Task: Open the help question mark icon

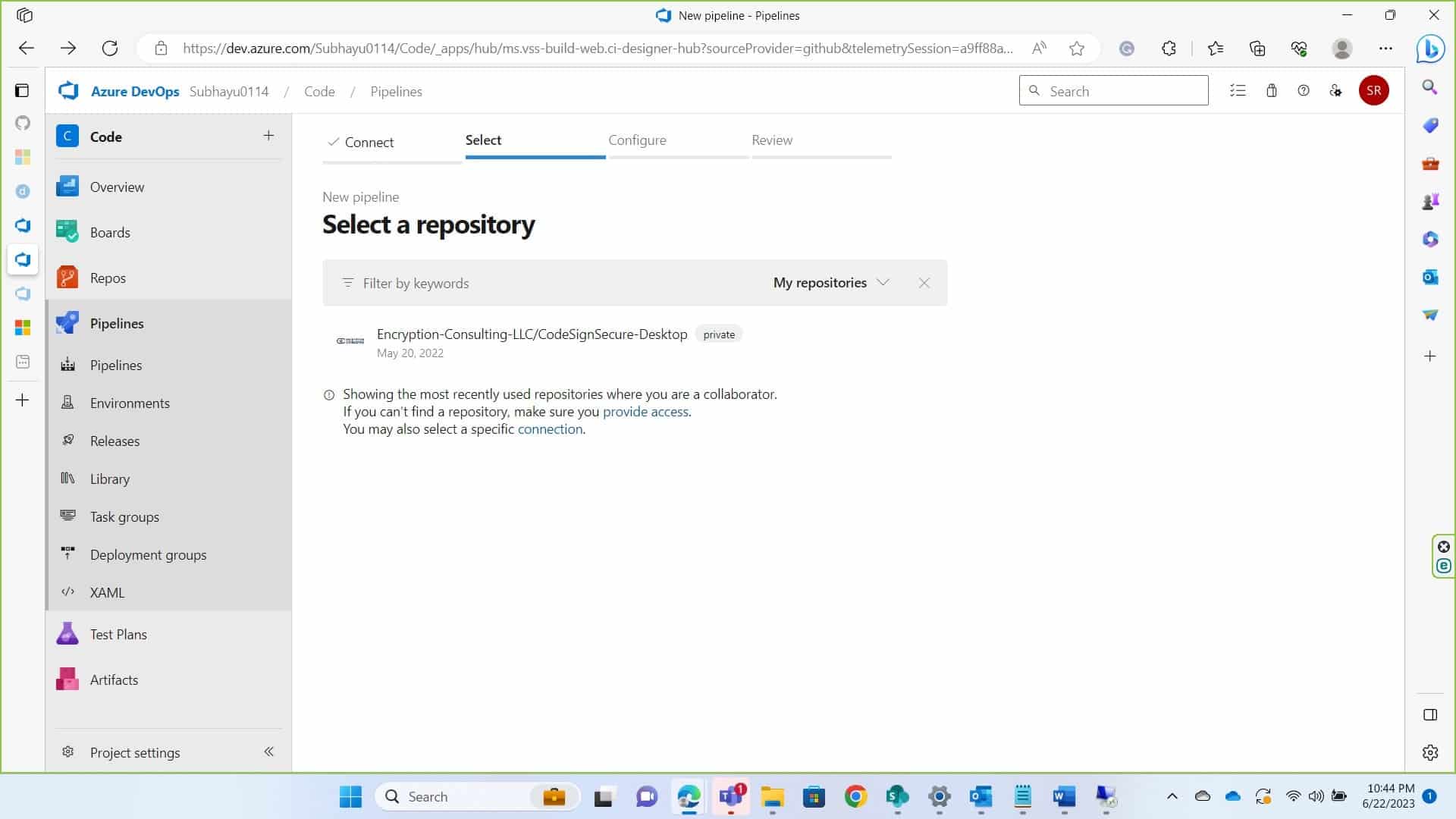Action: point(1304,91)
